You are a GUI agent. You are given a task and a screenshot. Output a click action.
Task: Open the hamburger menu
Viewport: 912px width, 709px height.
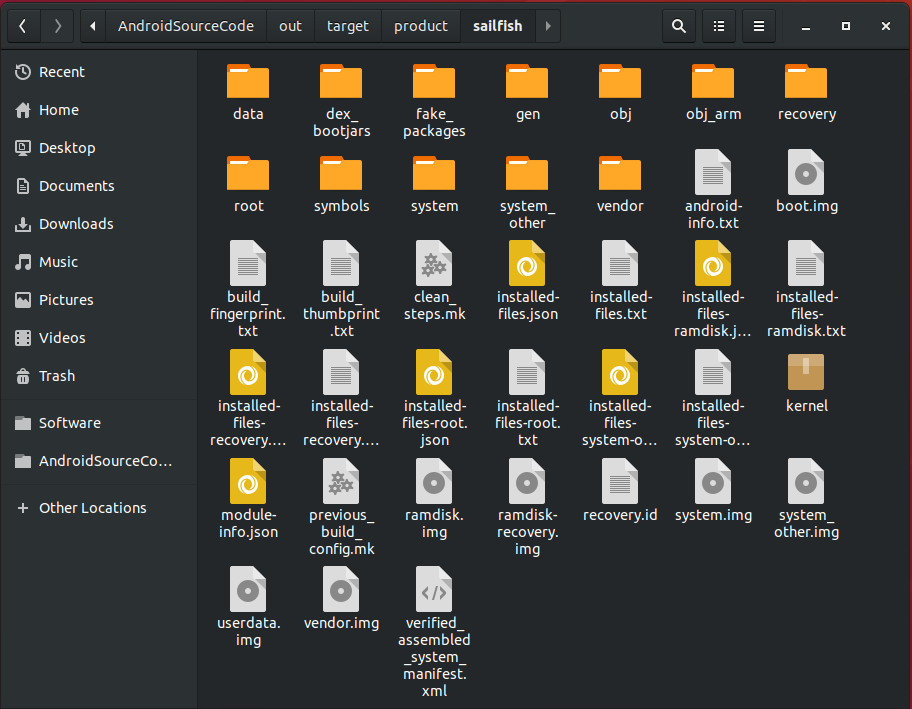click(x=758, y=26)
